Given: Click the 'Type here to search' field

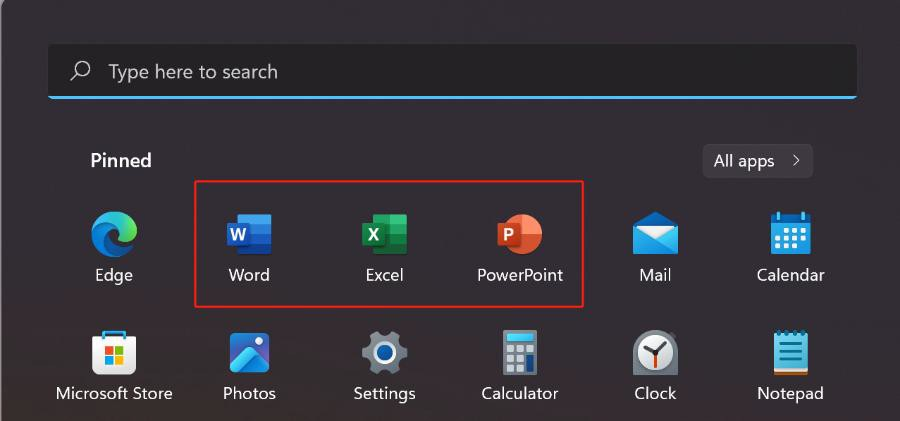Looking at the screenshot, I should pyautogui.click(x=450, y=72).
